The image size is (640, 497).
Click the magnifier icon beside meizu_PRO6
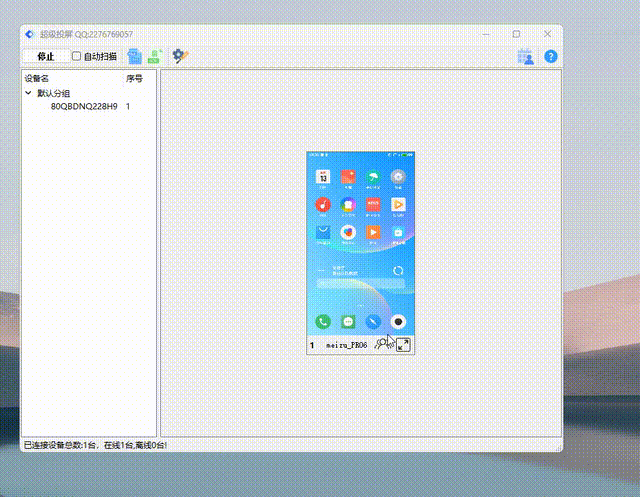coord(382,344)
